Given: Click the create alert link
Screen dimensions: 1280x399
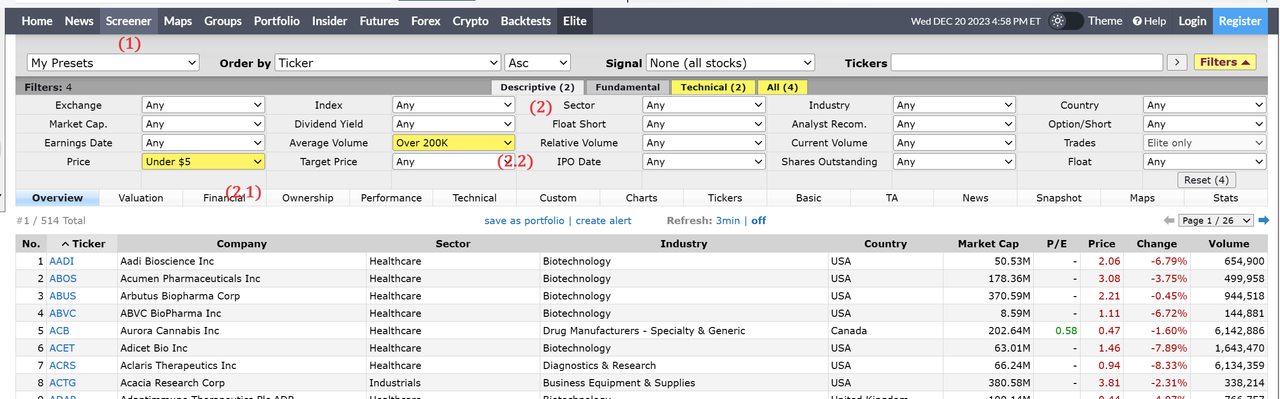Looking at the screenshot, I should (x=604, y=220).
